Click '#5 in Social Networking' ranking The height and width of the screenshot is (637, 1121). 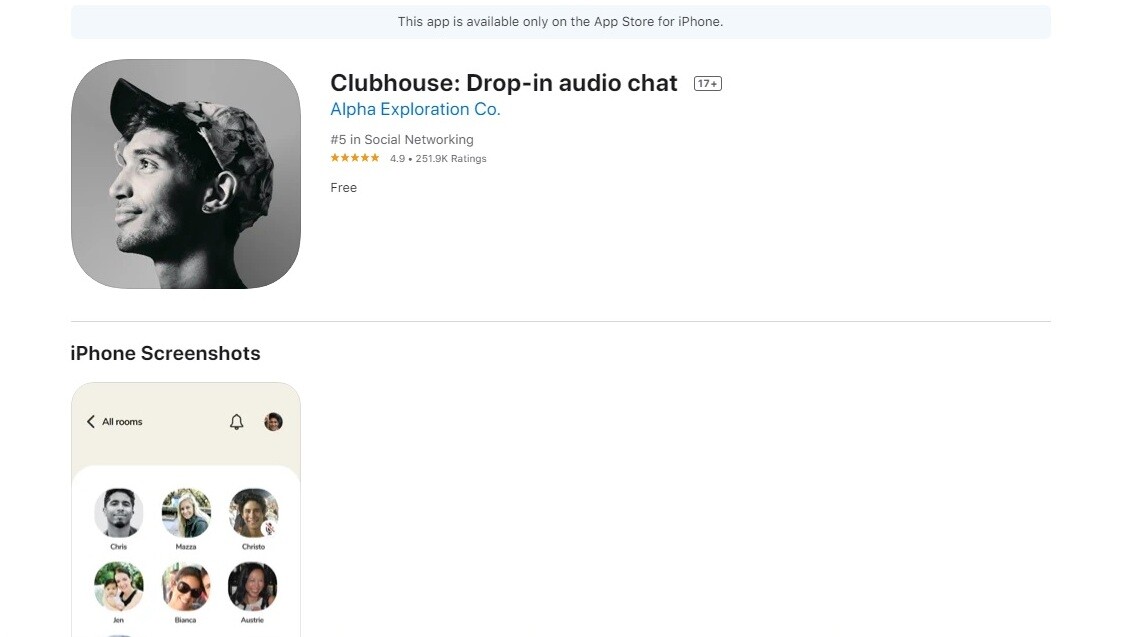coord(402,139)
